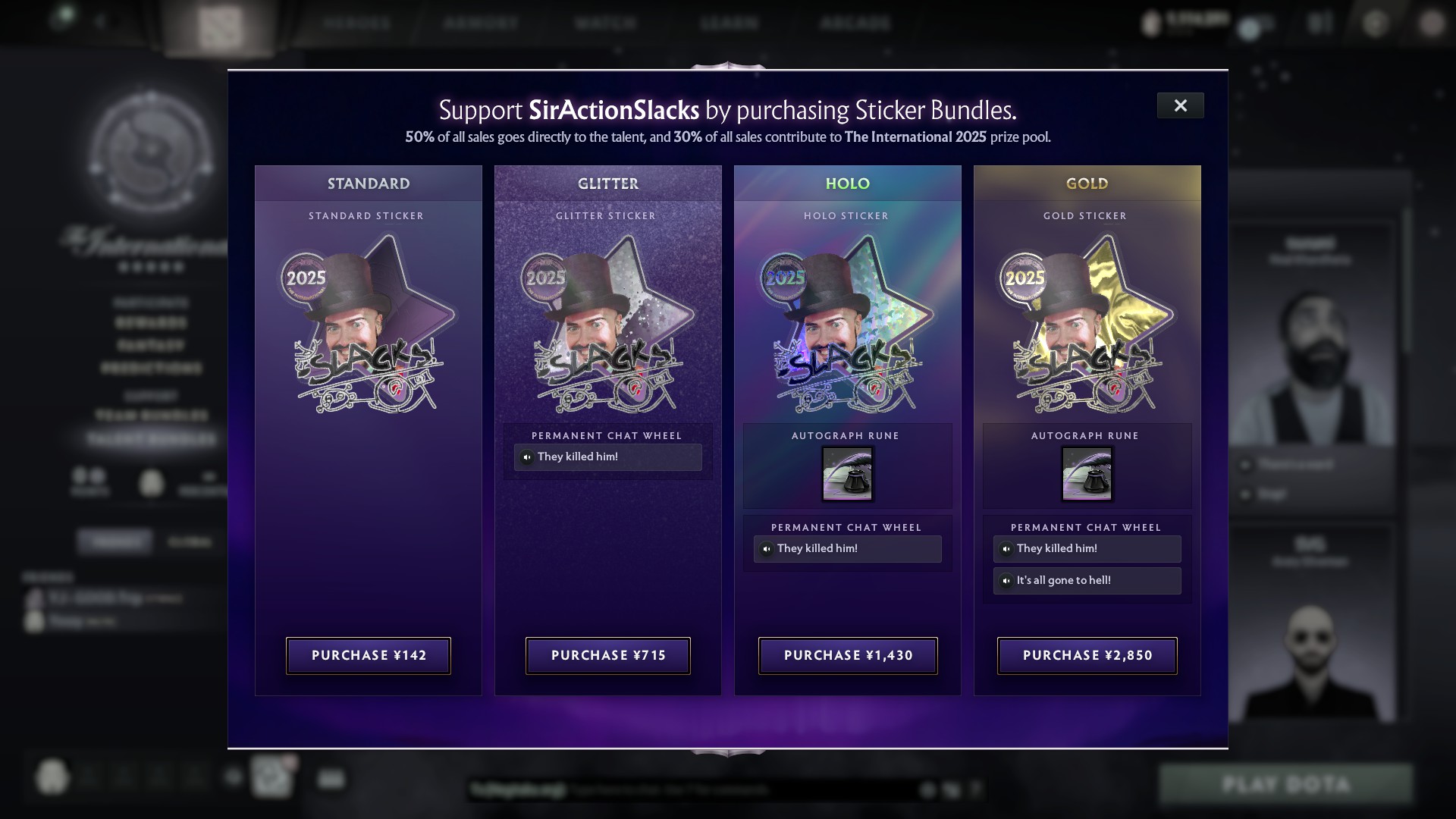Play 'It's all gone to hell!' speaker icon

click(x=1006, y=581)
